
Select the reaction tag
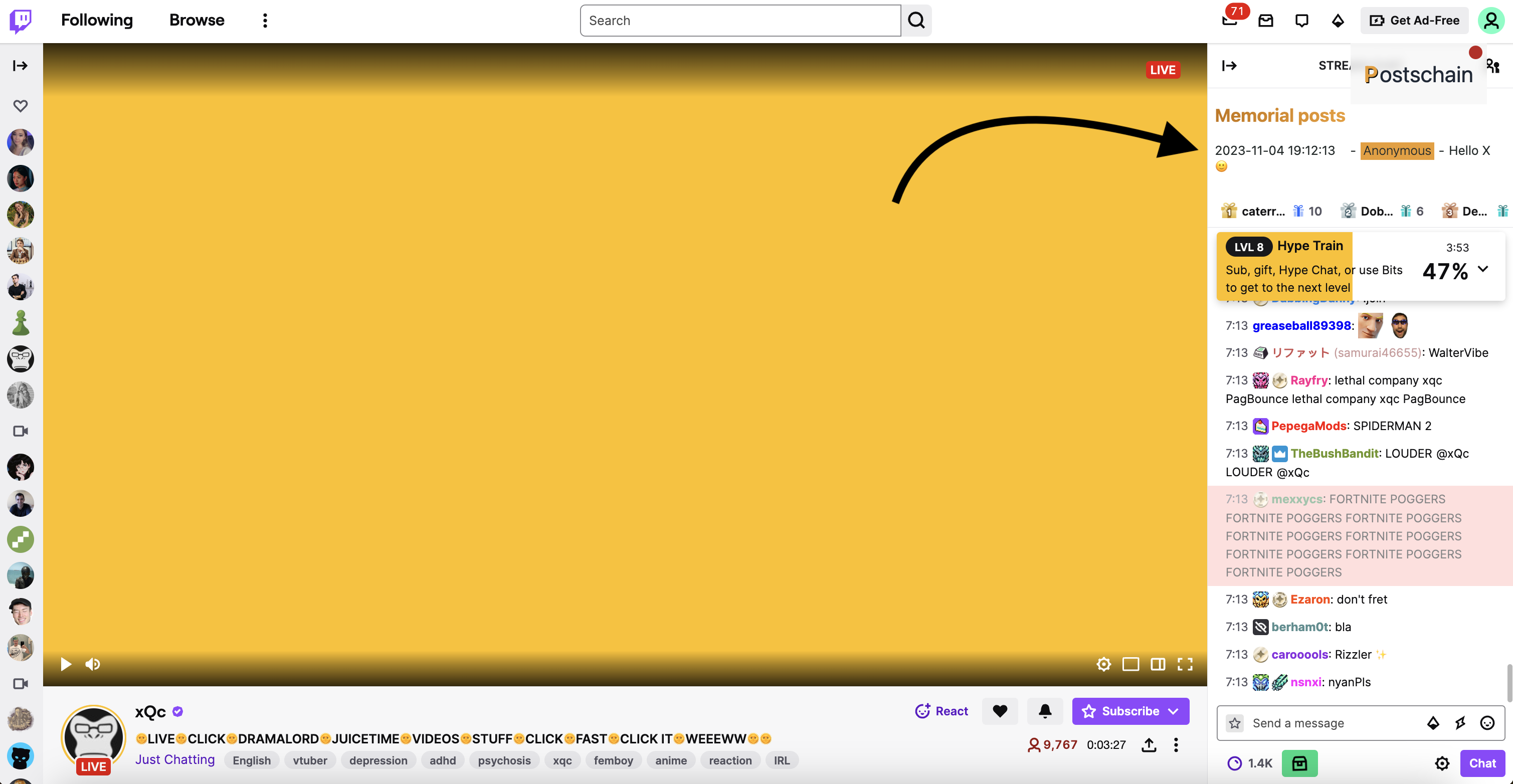pyautogui.click(x=730, y=760)
